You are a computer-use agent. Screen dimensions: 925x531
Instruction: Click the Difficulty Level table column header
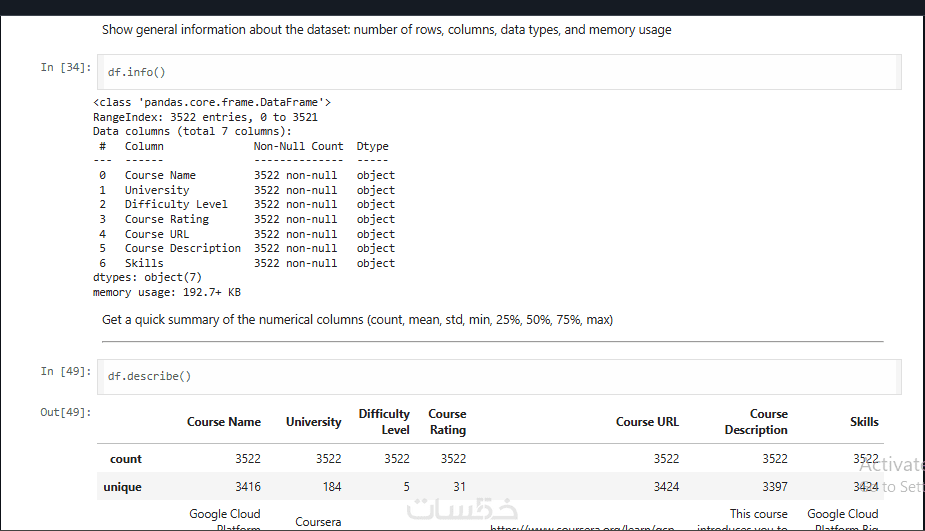384,422
